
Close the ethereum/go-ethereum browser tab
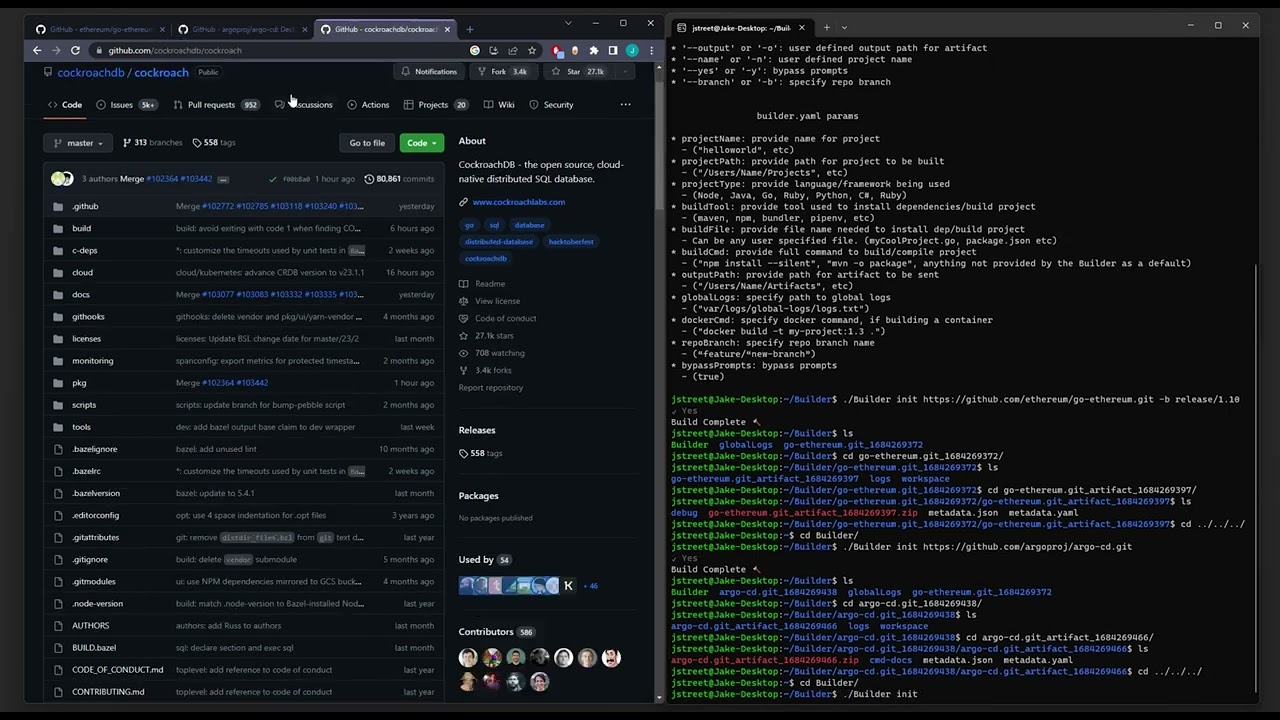pyautogui.click(x=163, y=29)
